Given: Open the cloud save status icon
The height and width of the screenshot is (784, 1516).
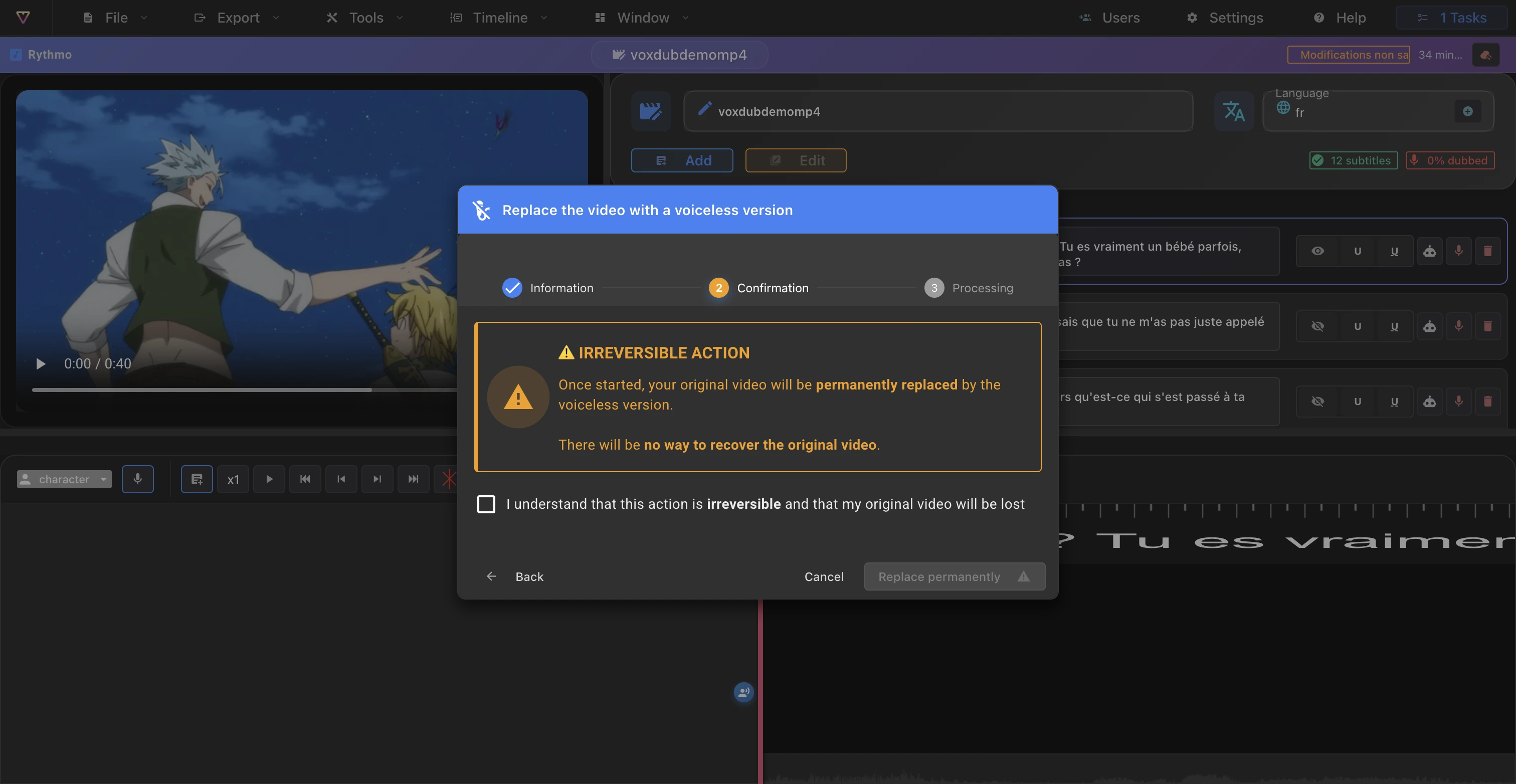Looking at the screenshot, I should [x=1485, y=55].
